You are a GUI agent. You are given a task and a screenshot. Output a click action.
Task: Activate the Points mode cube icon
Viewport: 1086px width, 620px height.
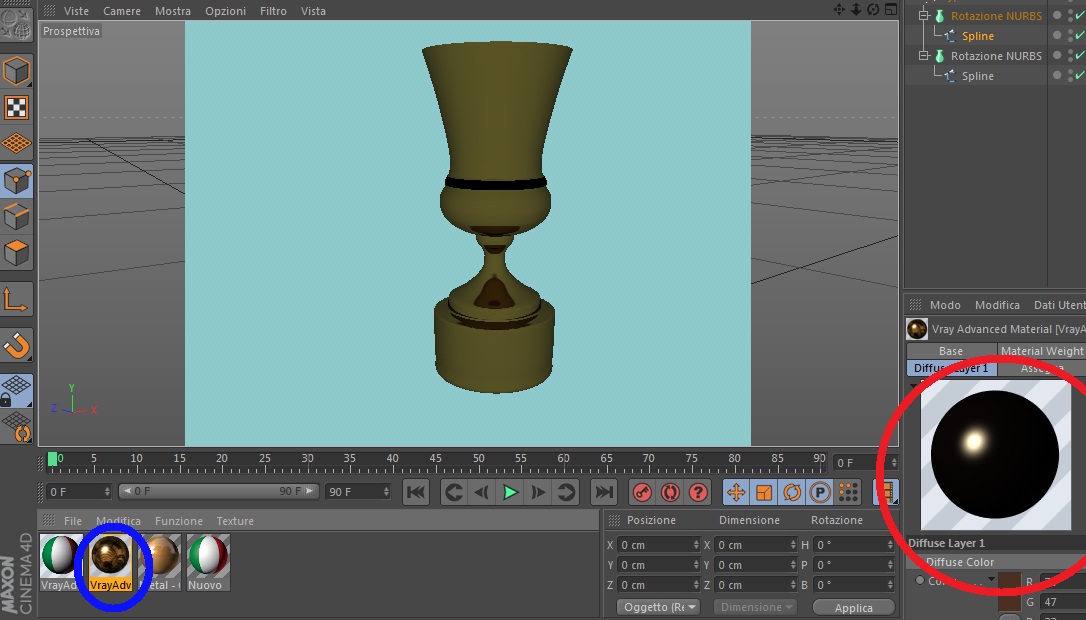click(x=17, y=181)
